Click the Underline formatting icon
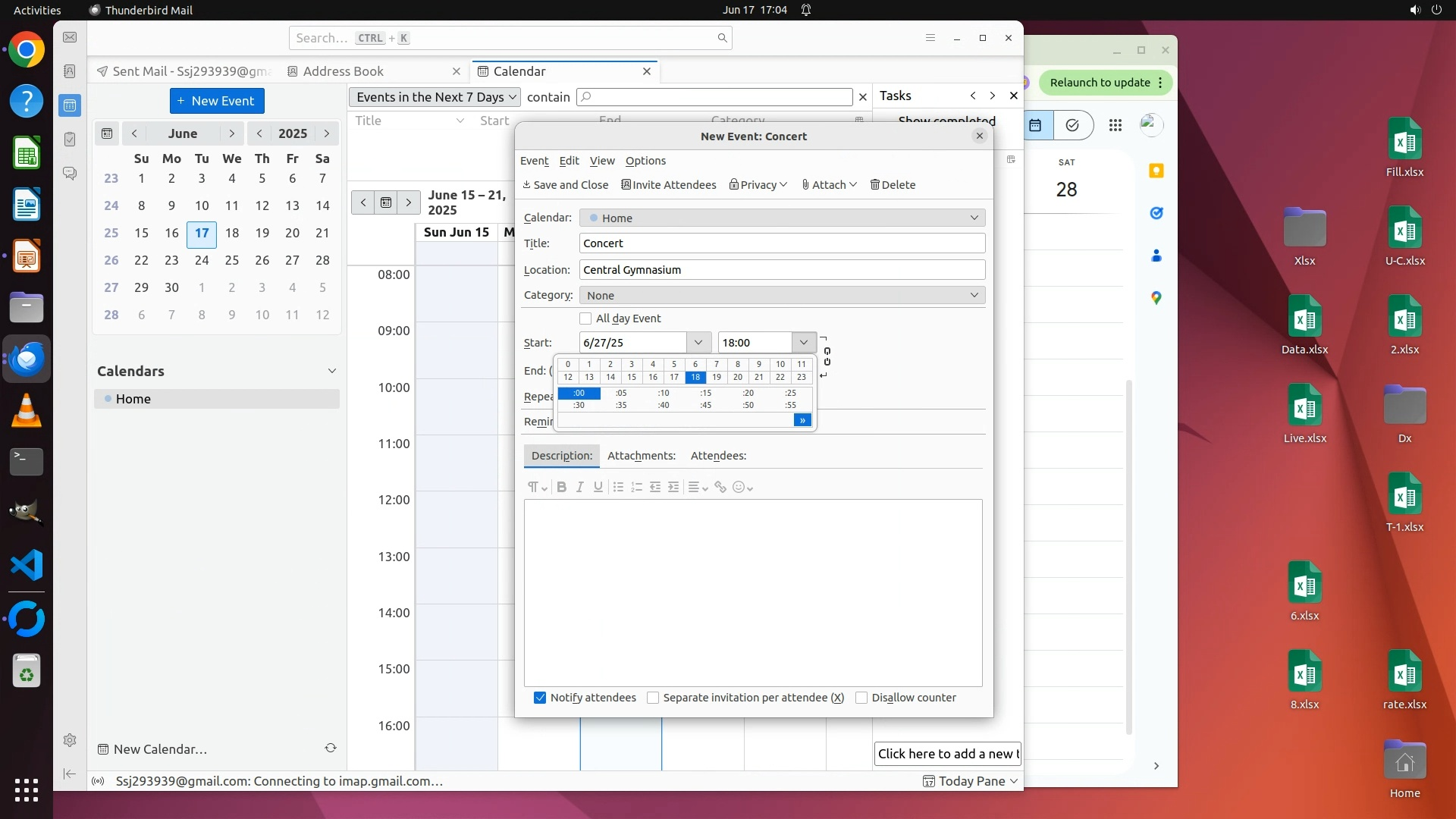Image resolution: width=1456 pixels, height=819 pixels. point(598,487)
